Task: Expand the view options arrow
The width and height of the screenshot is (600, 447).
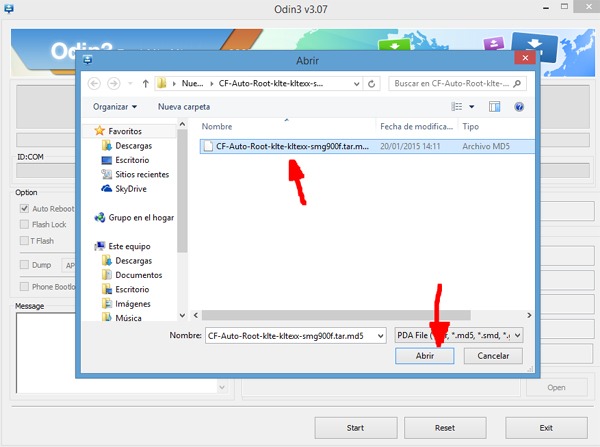Action: (471, 107)
